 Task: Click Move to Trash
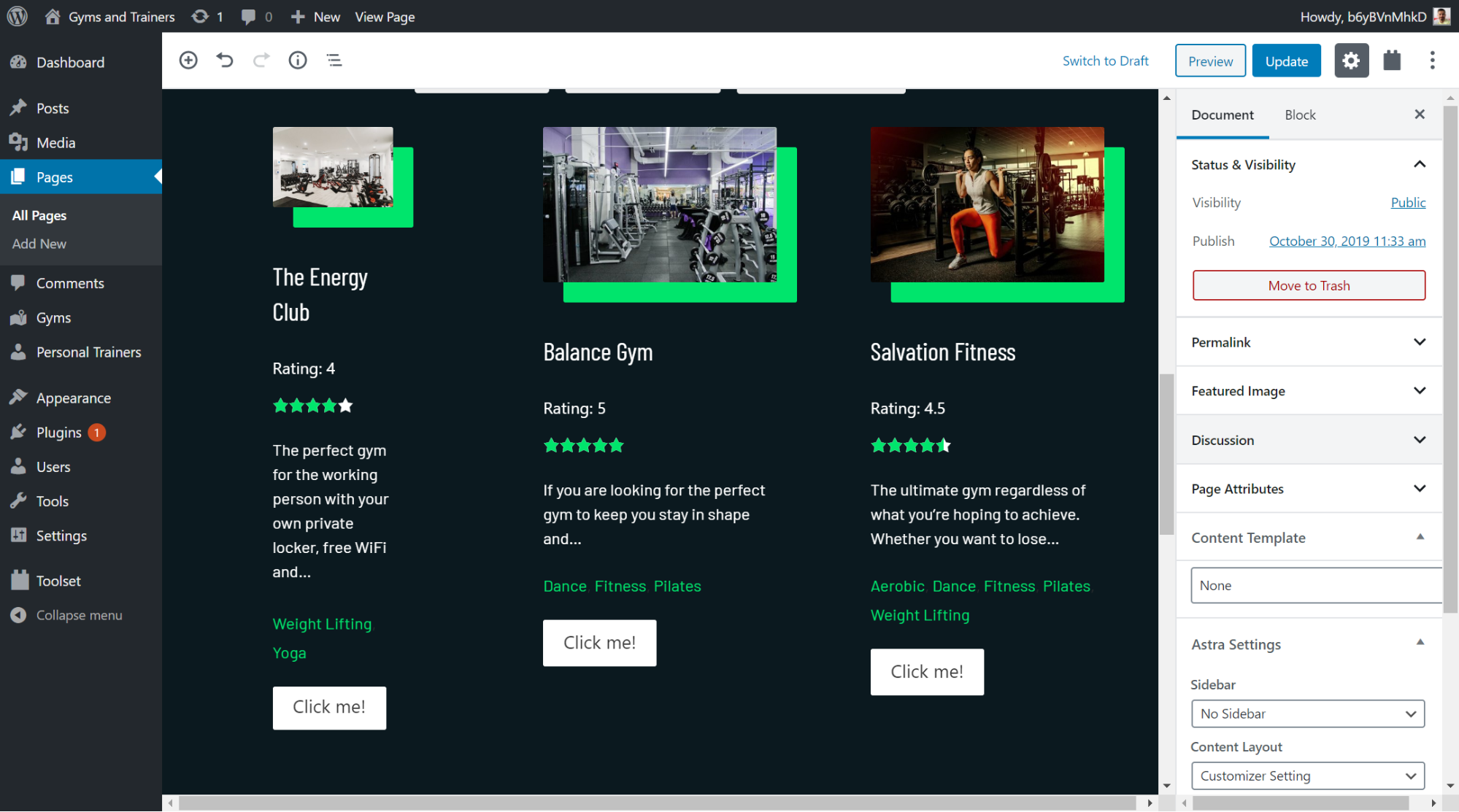click(1308, 285)
